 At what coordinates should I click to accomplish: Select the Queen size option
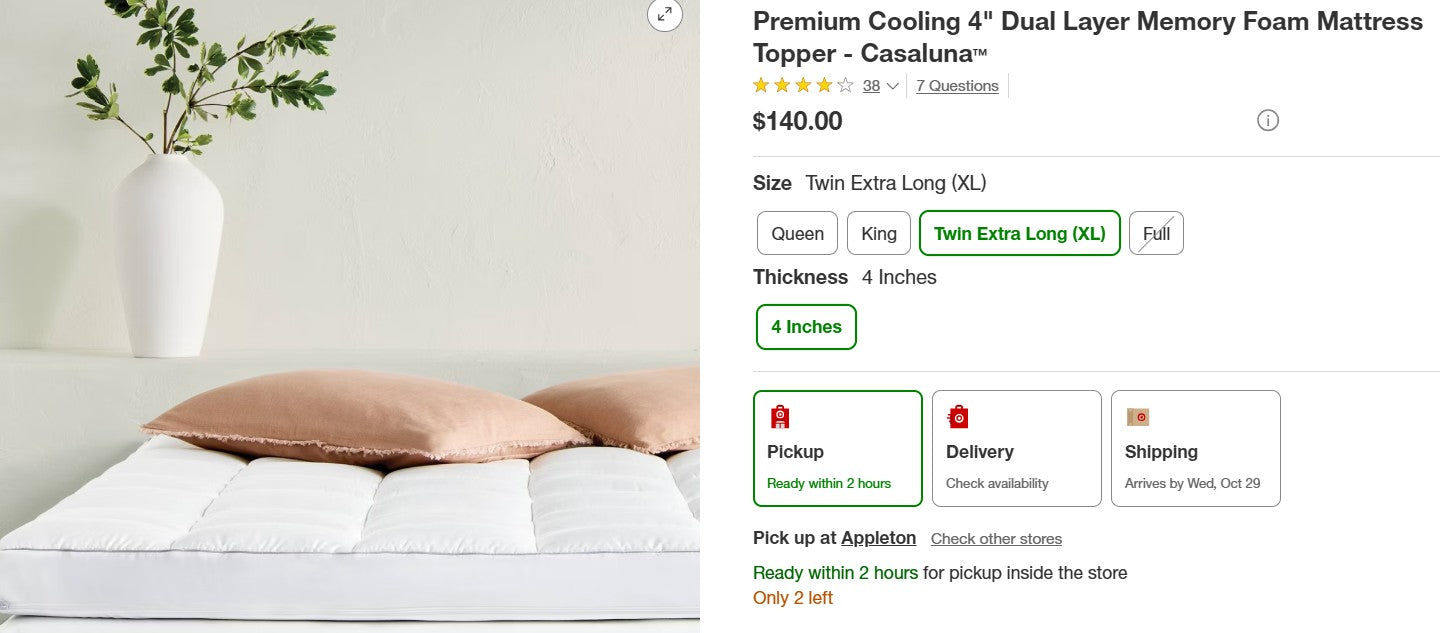pyautogui.click(x=797, y=233)
